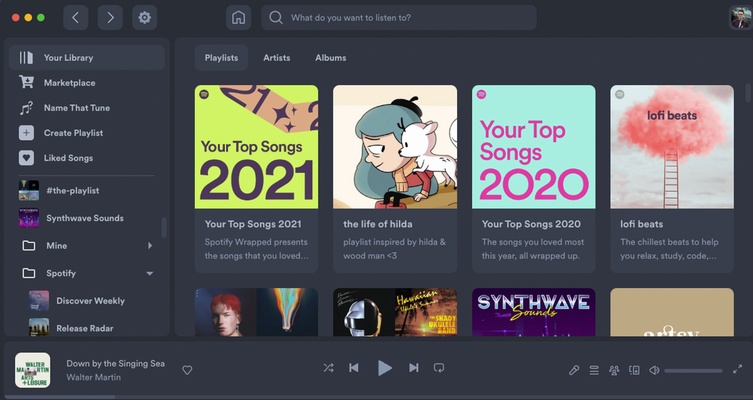Toggle repeat mode

[438, 368]
